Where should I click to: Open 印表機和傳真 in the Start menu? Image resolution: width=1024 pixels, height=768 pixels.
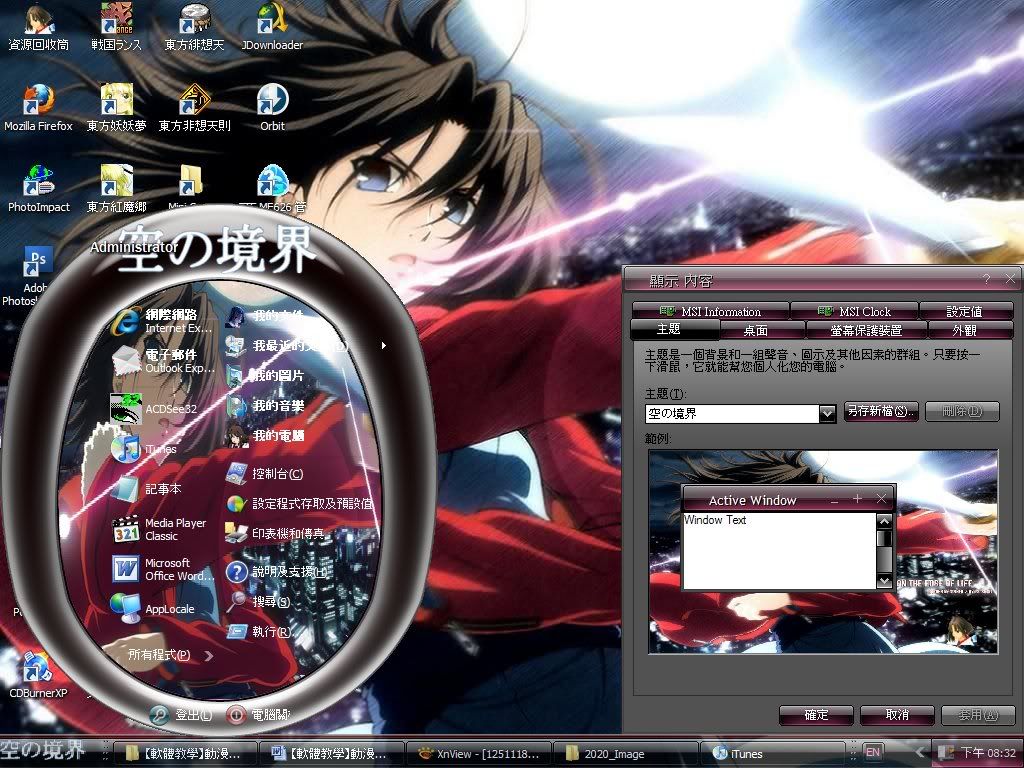click(x=274, y=534)
